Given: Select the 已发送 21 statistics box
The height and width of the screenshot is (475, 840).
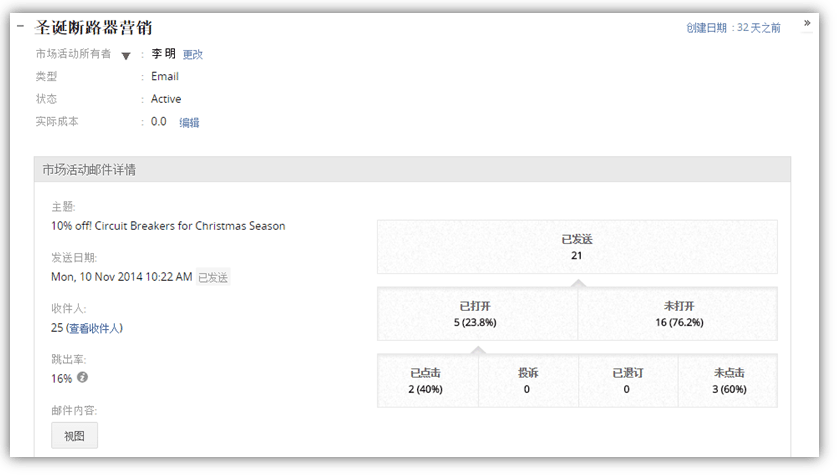Looking at the screenshot, I should 577,247.
